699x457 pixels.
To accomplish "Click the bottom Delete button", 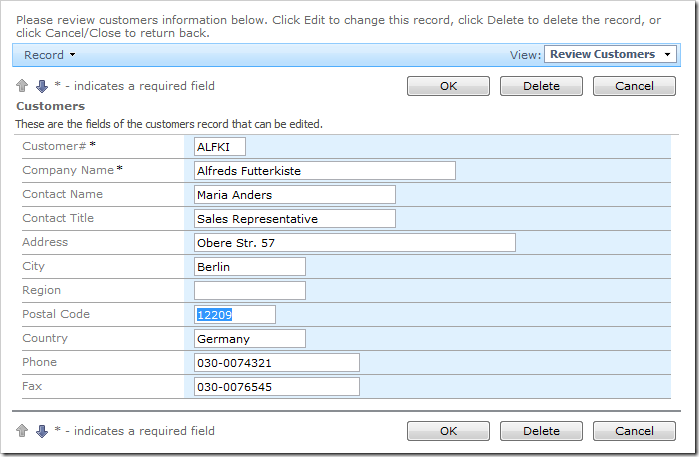I will pos(541,431).
